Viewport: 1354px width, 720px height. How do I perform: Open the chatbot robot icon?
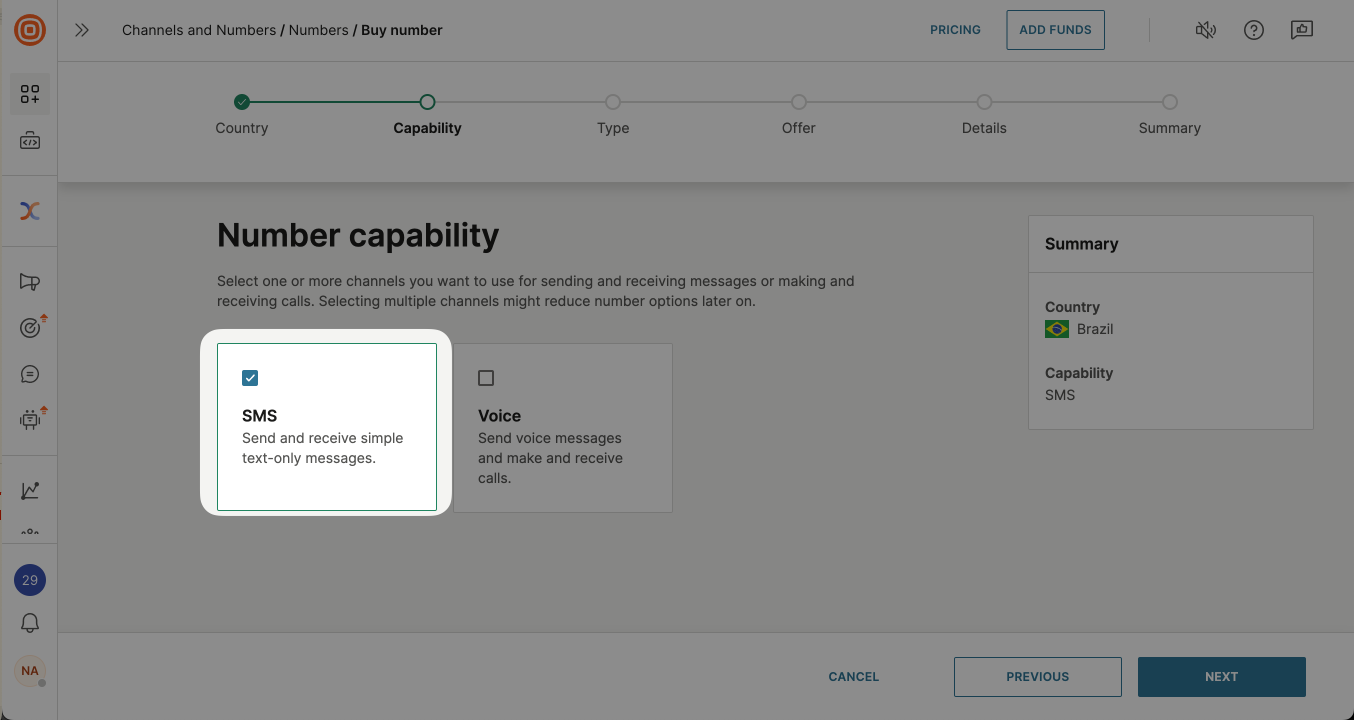point(30,420)
